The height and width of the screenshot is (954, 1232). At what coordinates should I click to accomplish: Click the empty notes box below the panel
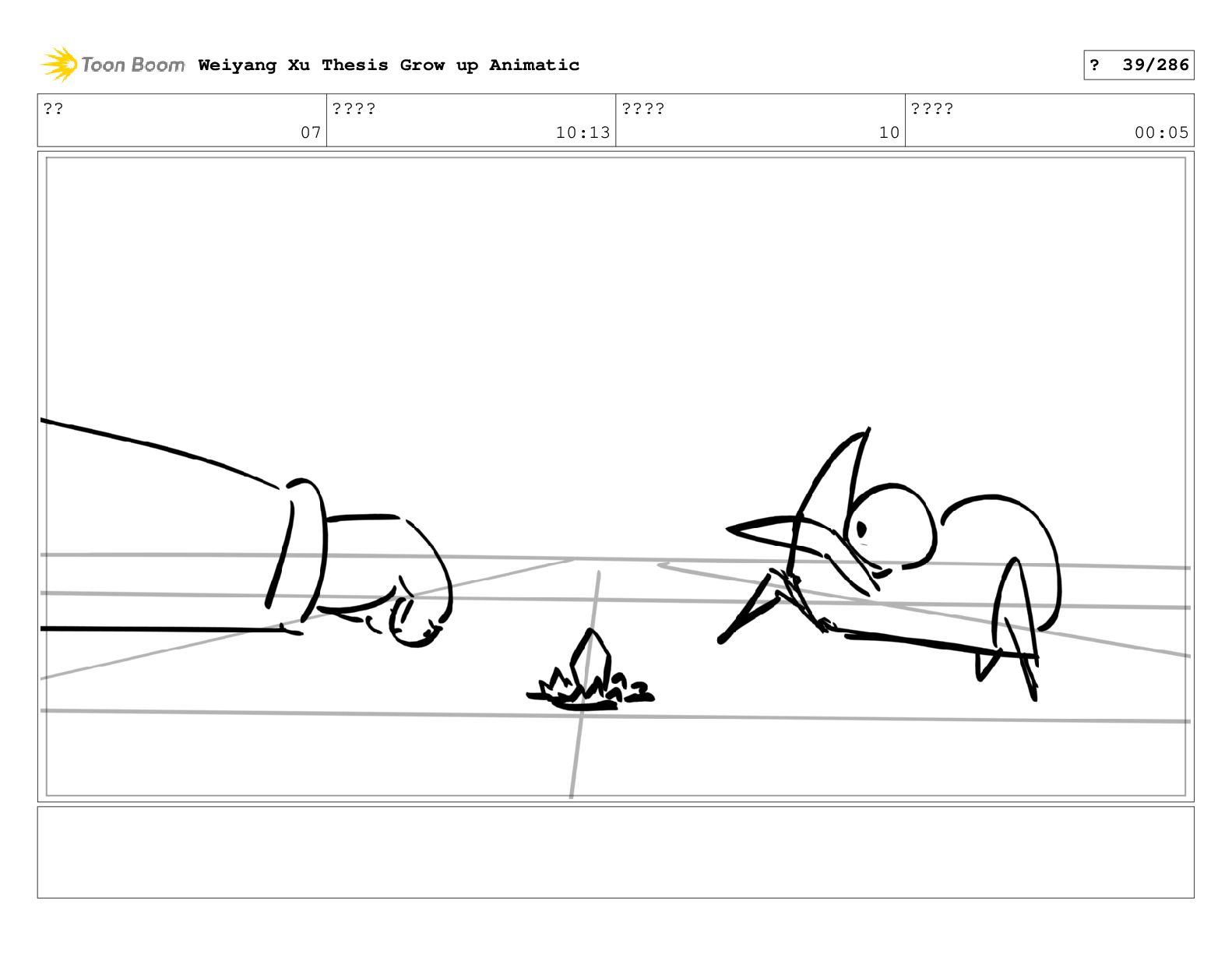[x=615, y=852]
